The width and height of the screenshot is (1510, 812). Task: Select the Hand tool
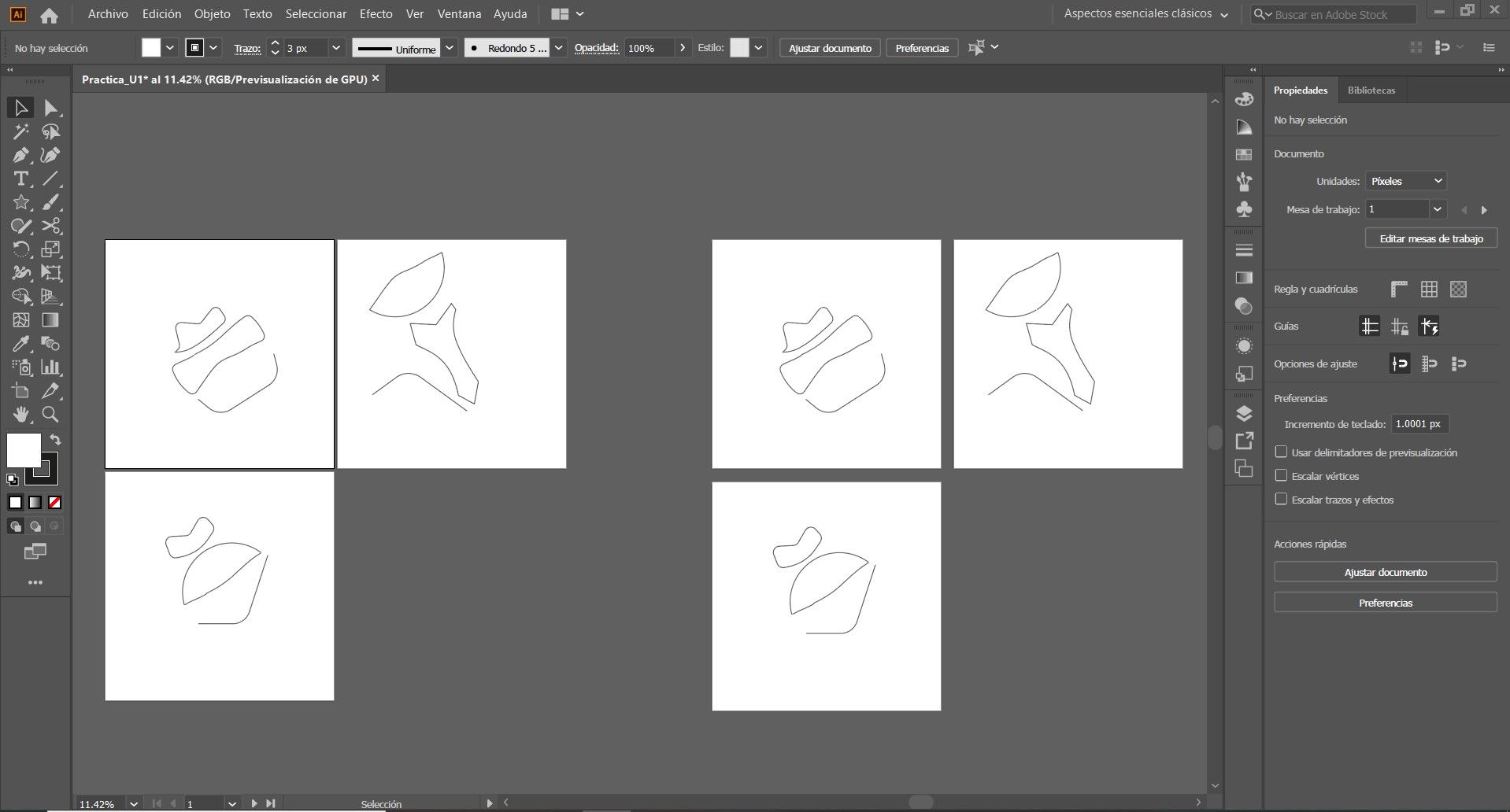(x=20, y=415)
